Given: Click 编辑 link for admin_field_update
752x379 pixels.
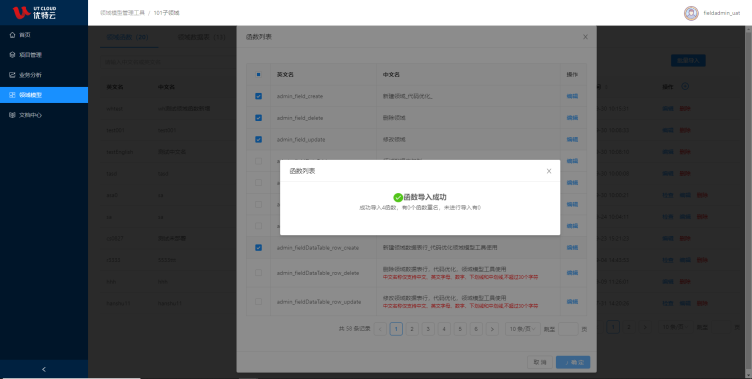Looking at the screenshot, I should tap(572, 139).
